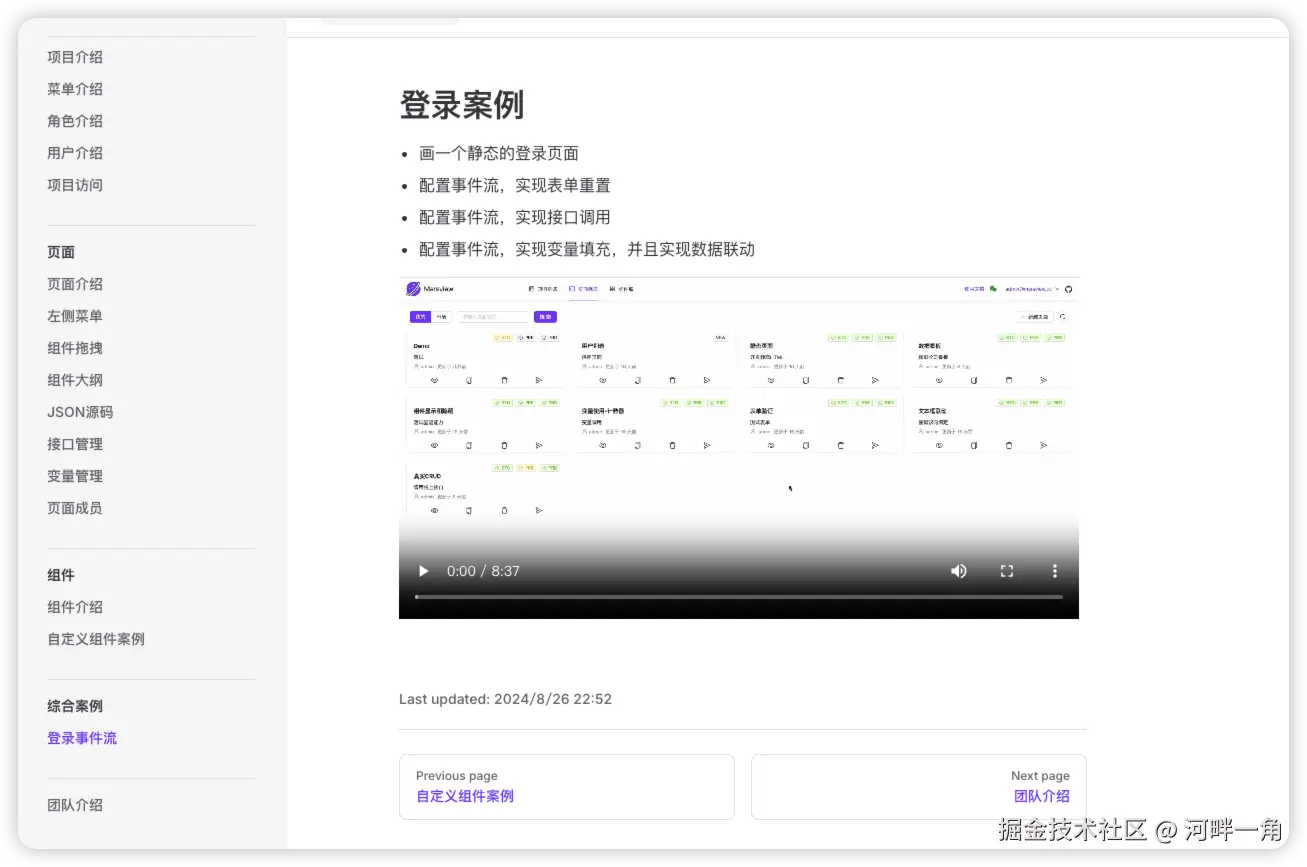Click bullet text 画一个静态的登录页面
This screenshot has height=867, width=1307.
point(499,153)
